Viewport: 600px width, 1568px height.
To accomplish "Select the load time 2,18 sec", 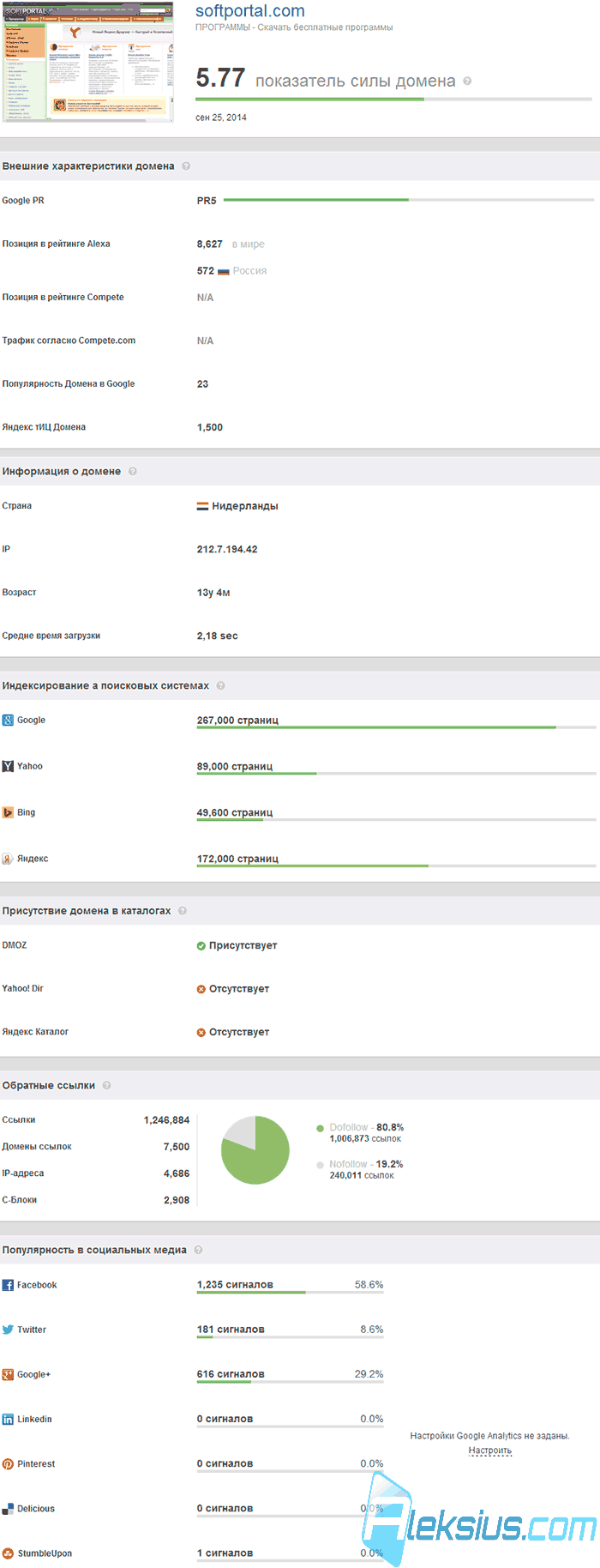I will tap(218, 636).
